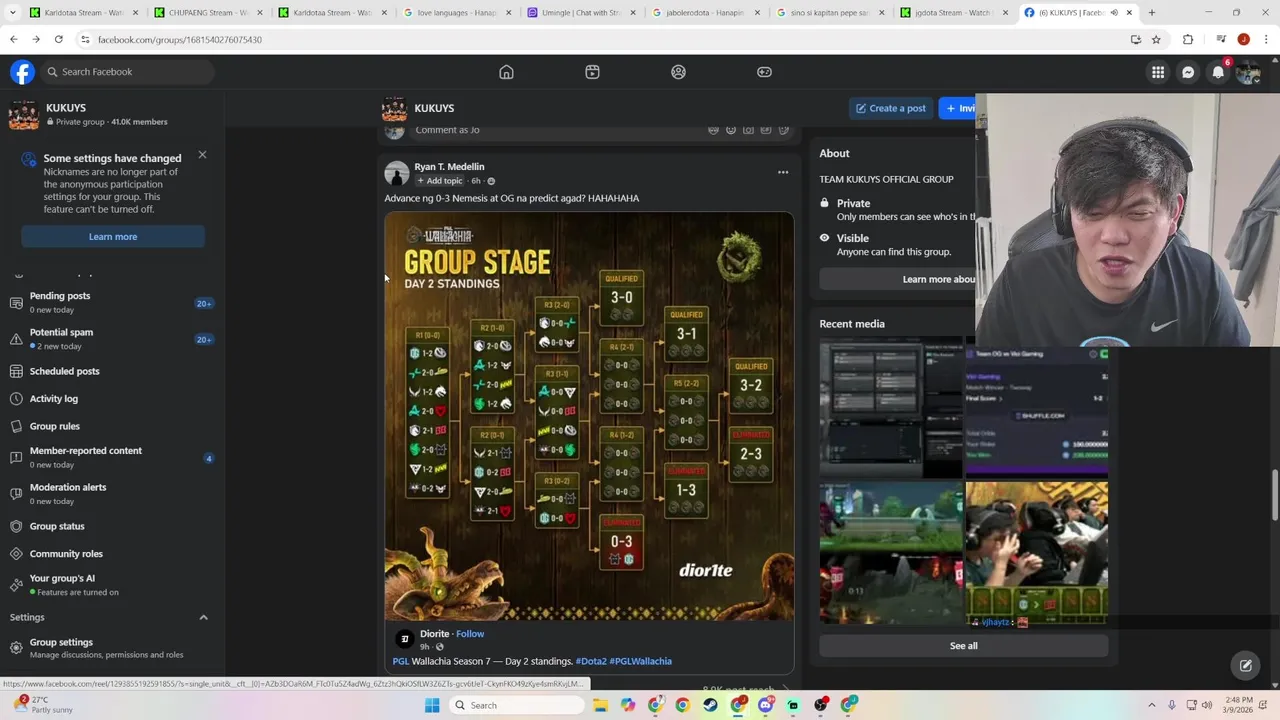Bookmark this page with star icon
The image size is (1280, 720).
(x=1156, y=39)
